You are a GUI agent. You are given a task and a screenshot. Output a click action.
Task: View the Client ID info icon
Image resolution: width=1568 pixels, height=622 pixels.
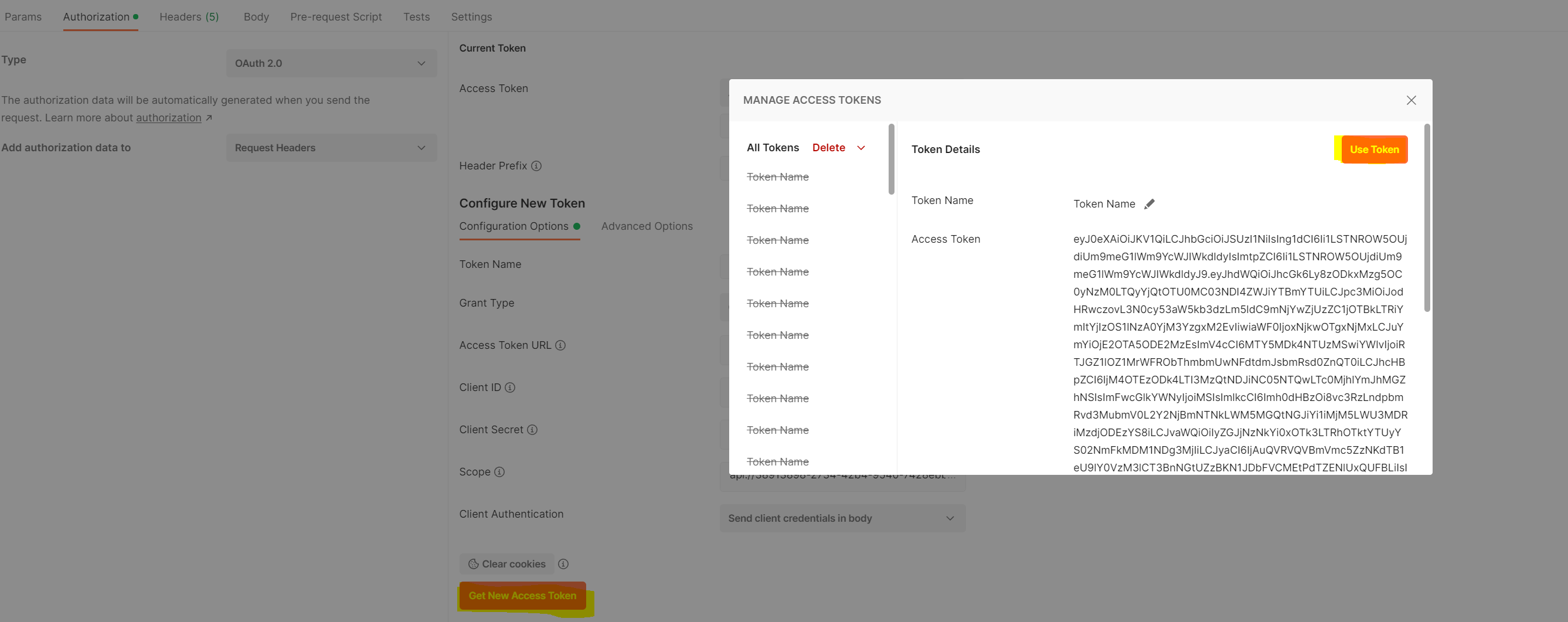point(511,387)
